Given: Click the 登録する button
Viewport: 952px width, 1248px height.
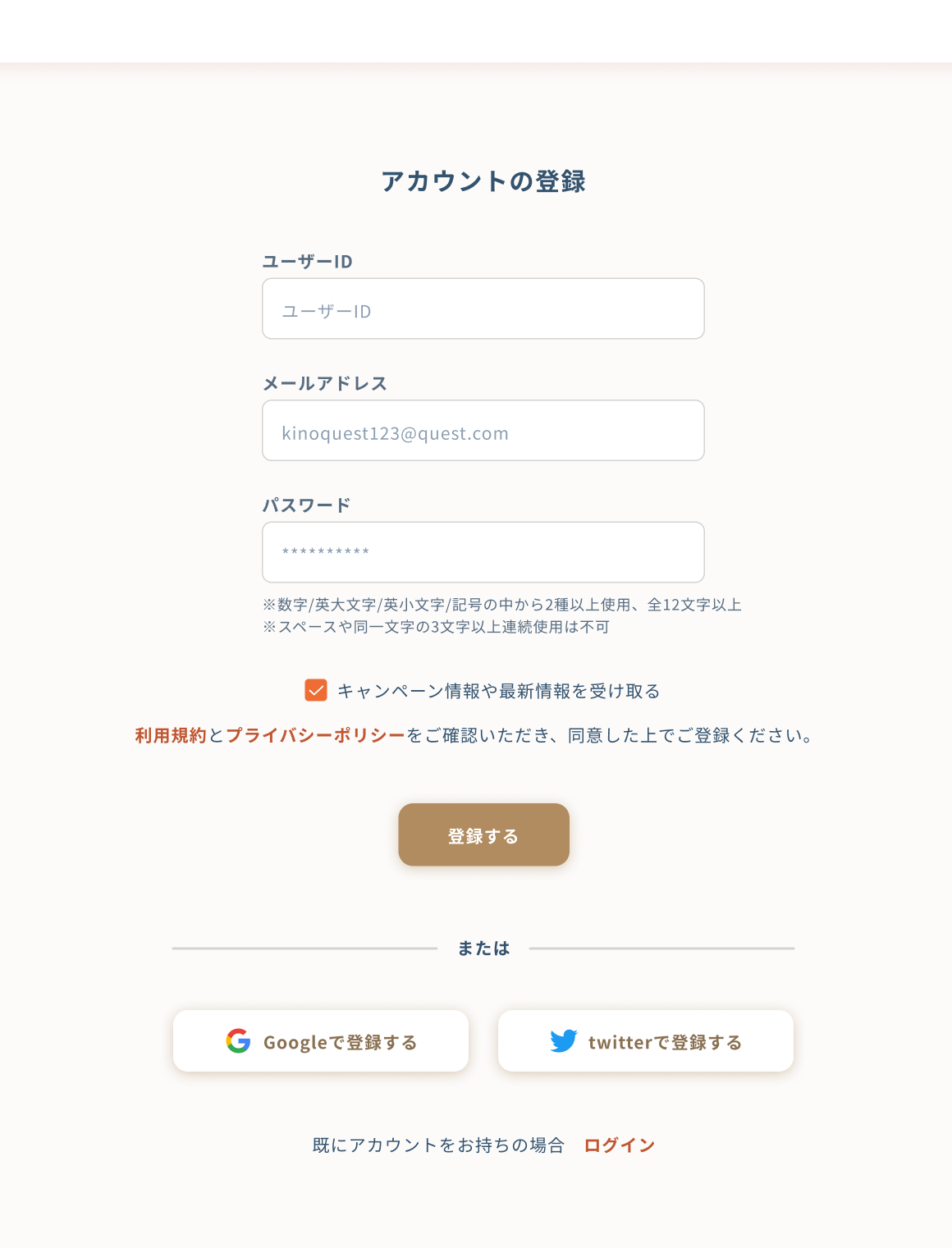Looking at the screenshot, I should point(484,834).
